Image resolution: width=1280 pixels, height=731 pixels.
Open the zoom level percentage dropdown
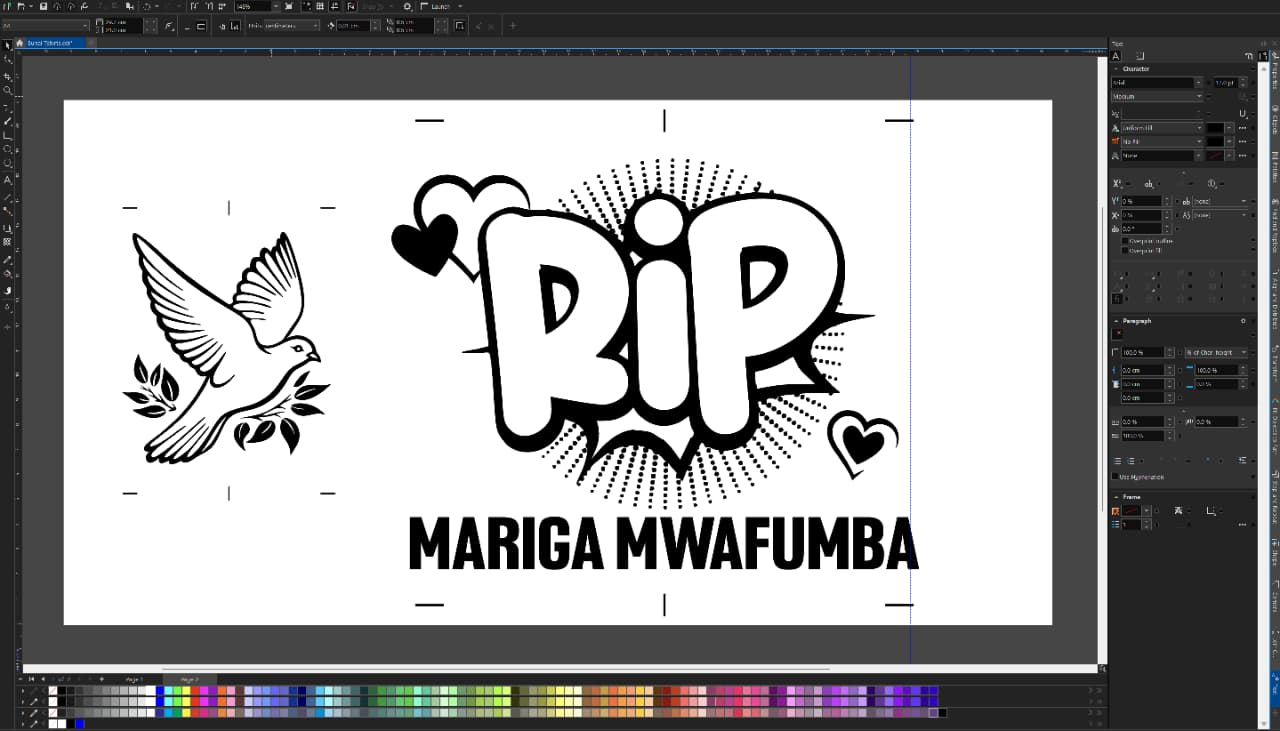[x=277, y=6]
